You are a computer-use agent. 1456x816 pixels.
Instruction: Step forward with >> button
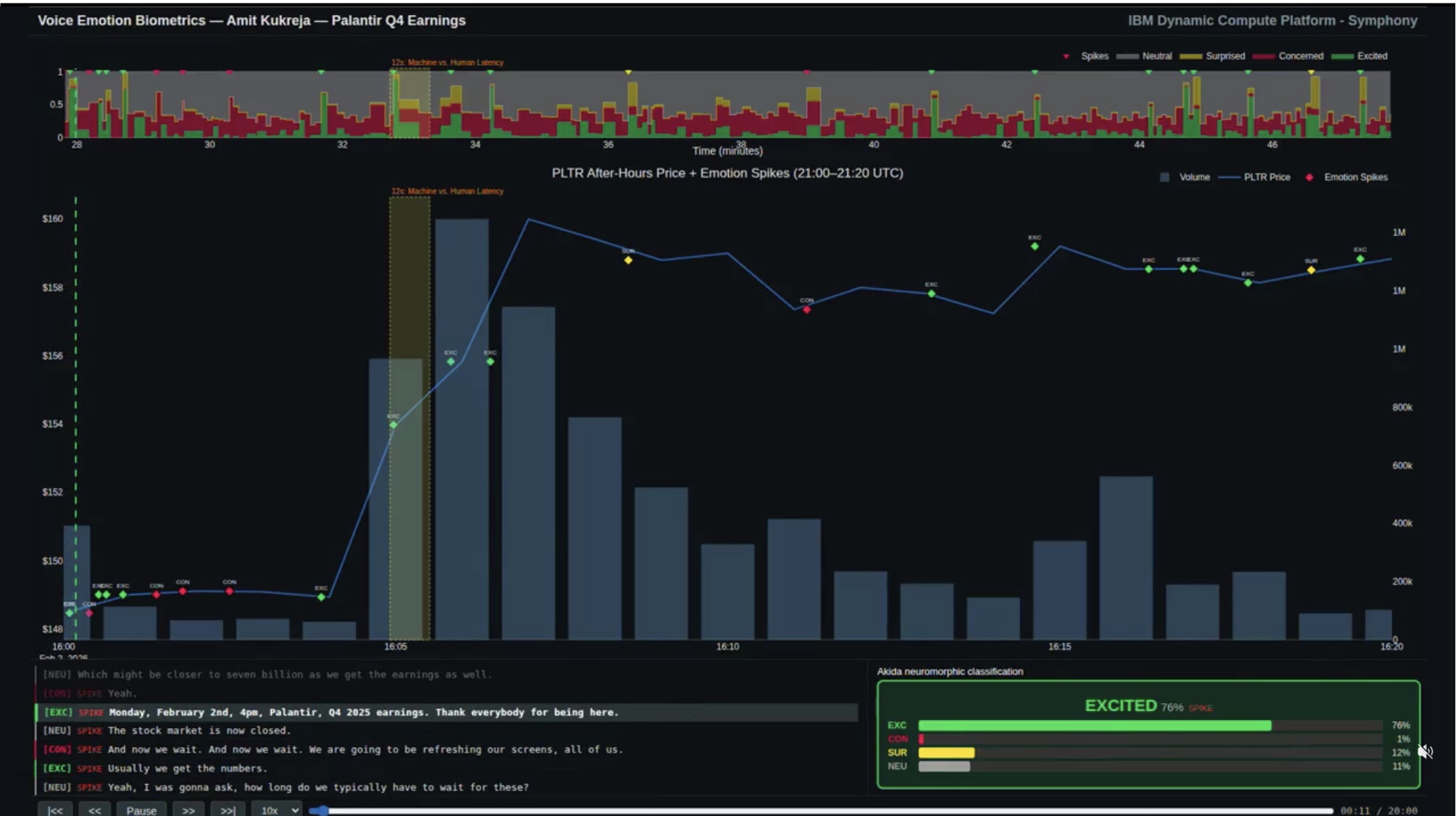(x=188, y=810)
